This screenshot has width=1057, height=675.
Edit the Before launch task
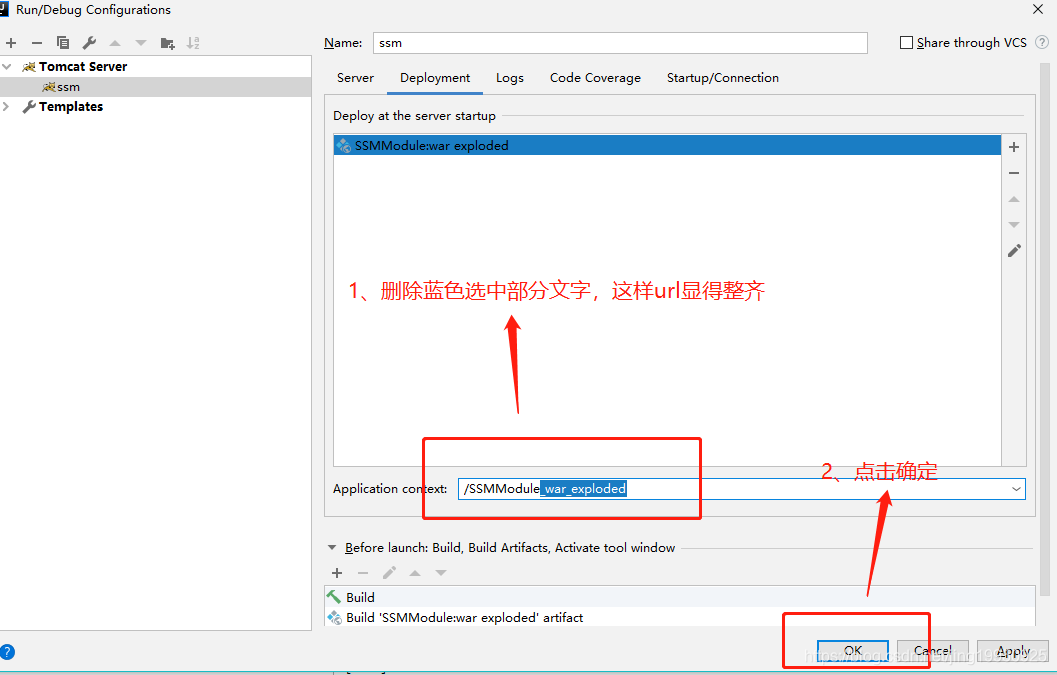click(389, 573)
